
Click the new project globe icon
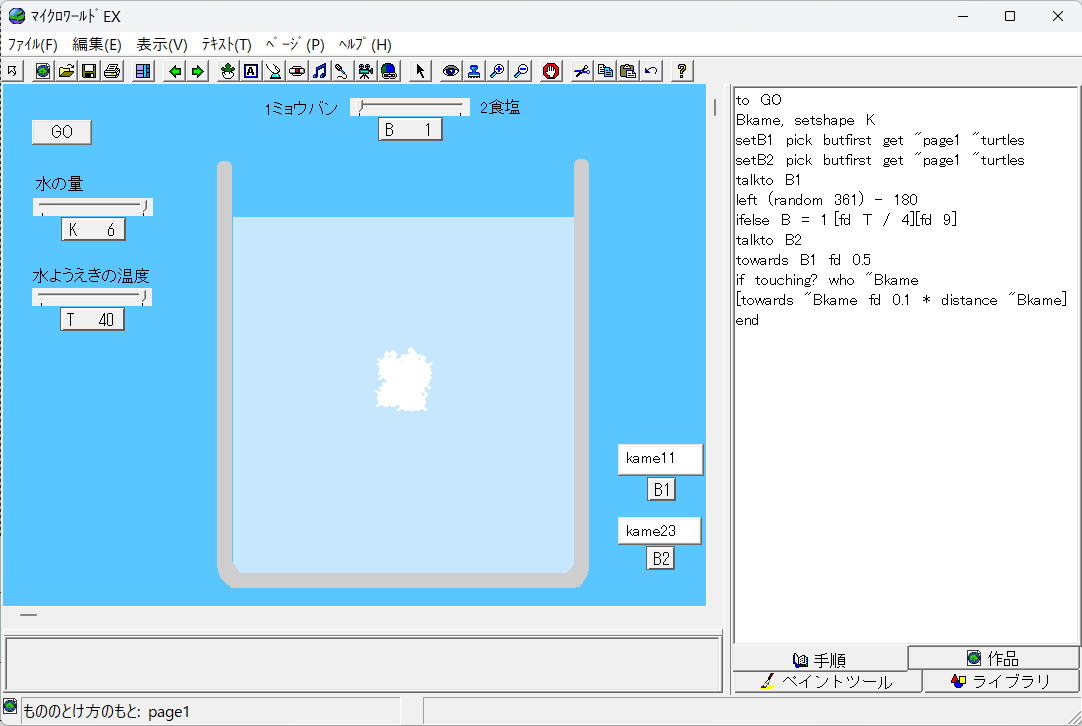coord(43,71)
